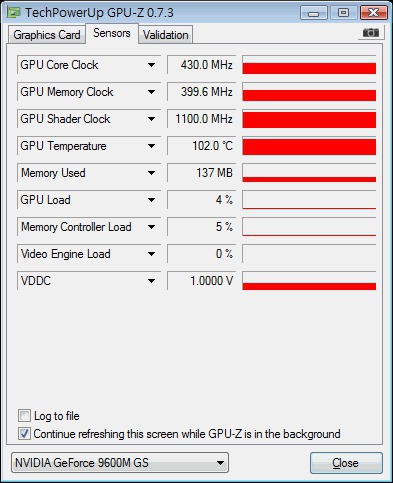Click the Close button
This screenshot has height=483, width=393.
[346, 463]
